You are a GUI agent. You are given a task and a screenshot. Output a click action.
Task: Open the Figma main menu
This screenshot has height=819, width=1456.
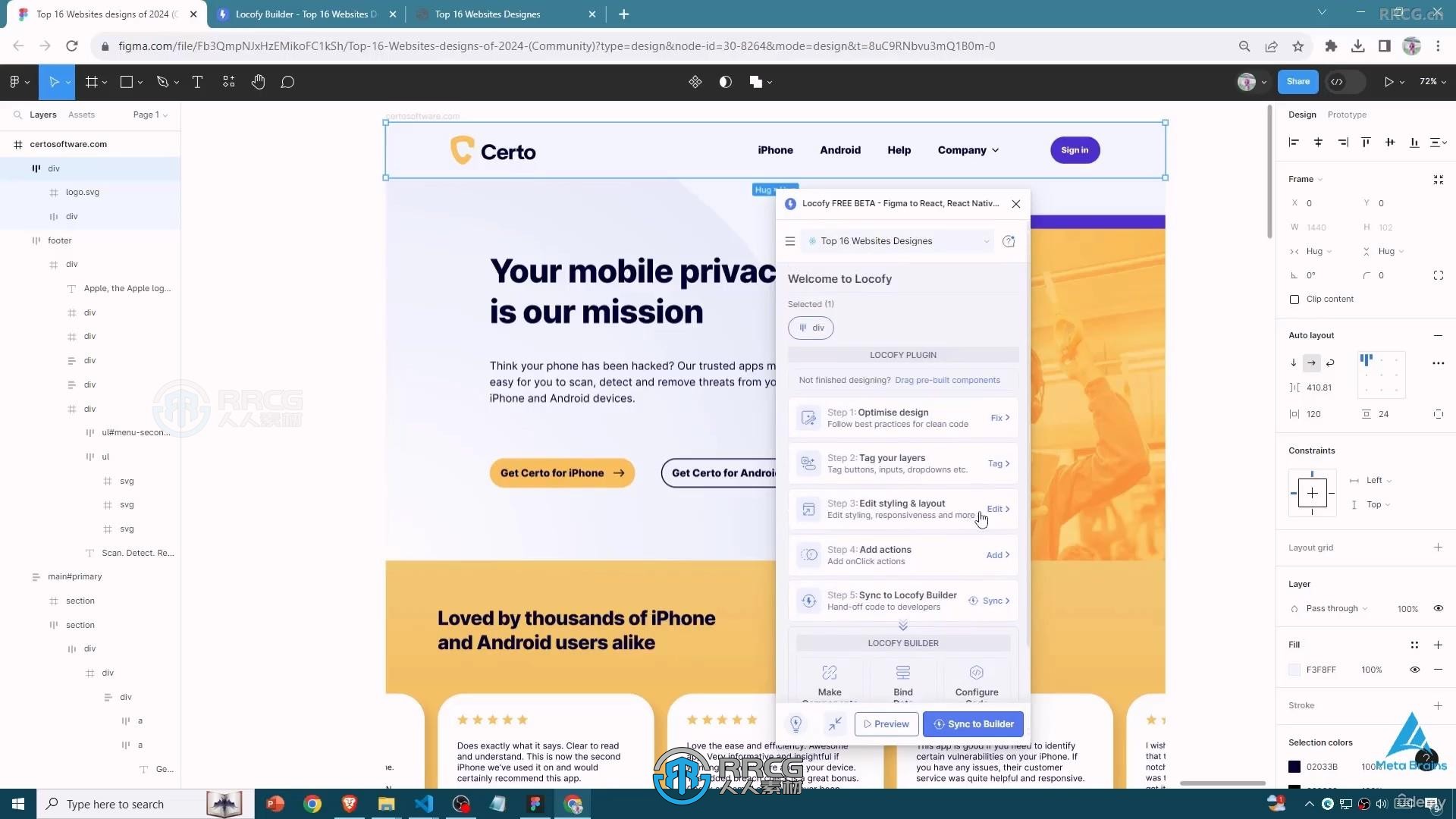point(19,82)
